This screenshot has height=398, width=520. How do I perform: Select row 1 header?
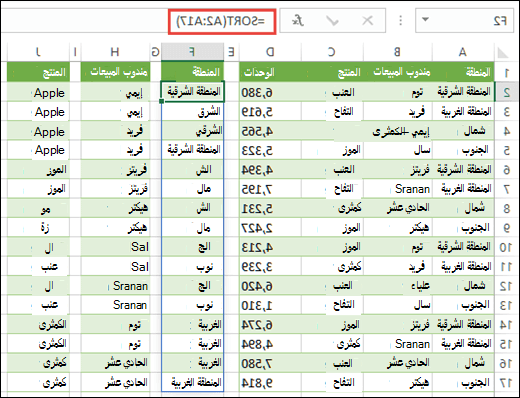pyautogui.click(x=506, y=72)
